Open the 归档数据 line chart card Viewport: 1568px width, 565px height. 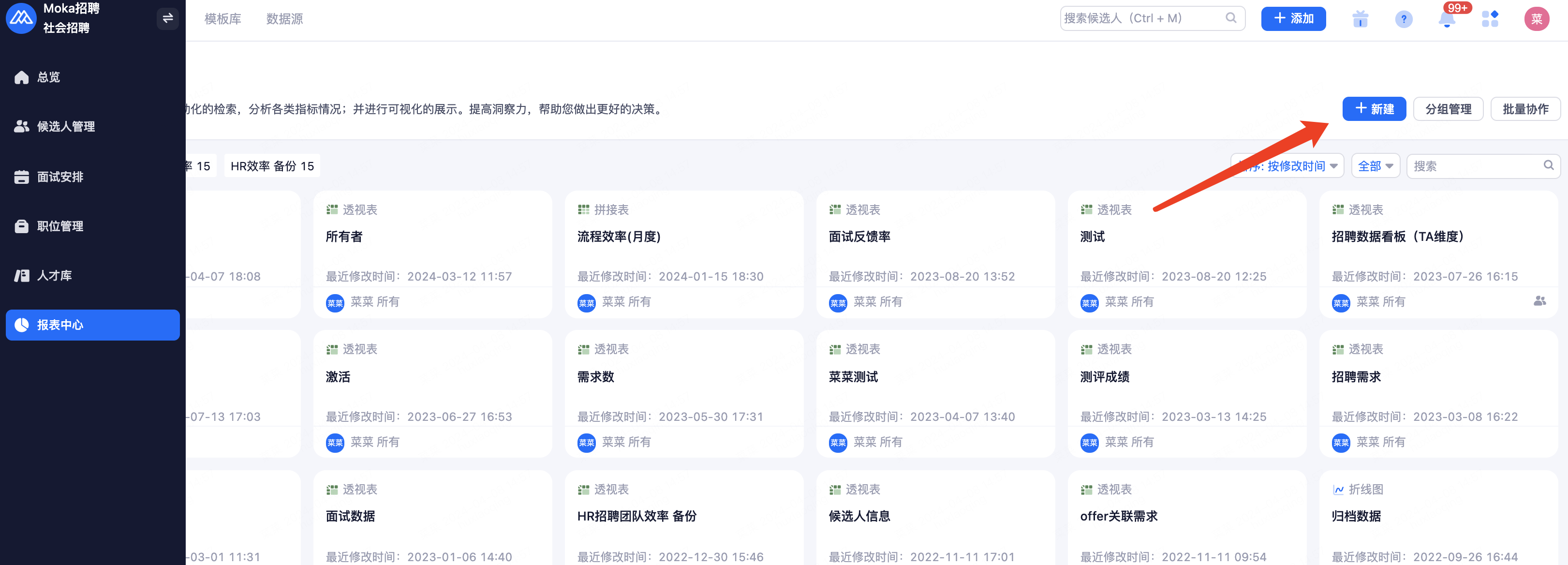coord(1438,518)
